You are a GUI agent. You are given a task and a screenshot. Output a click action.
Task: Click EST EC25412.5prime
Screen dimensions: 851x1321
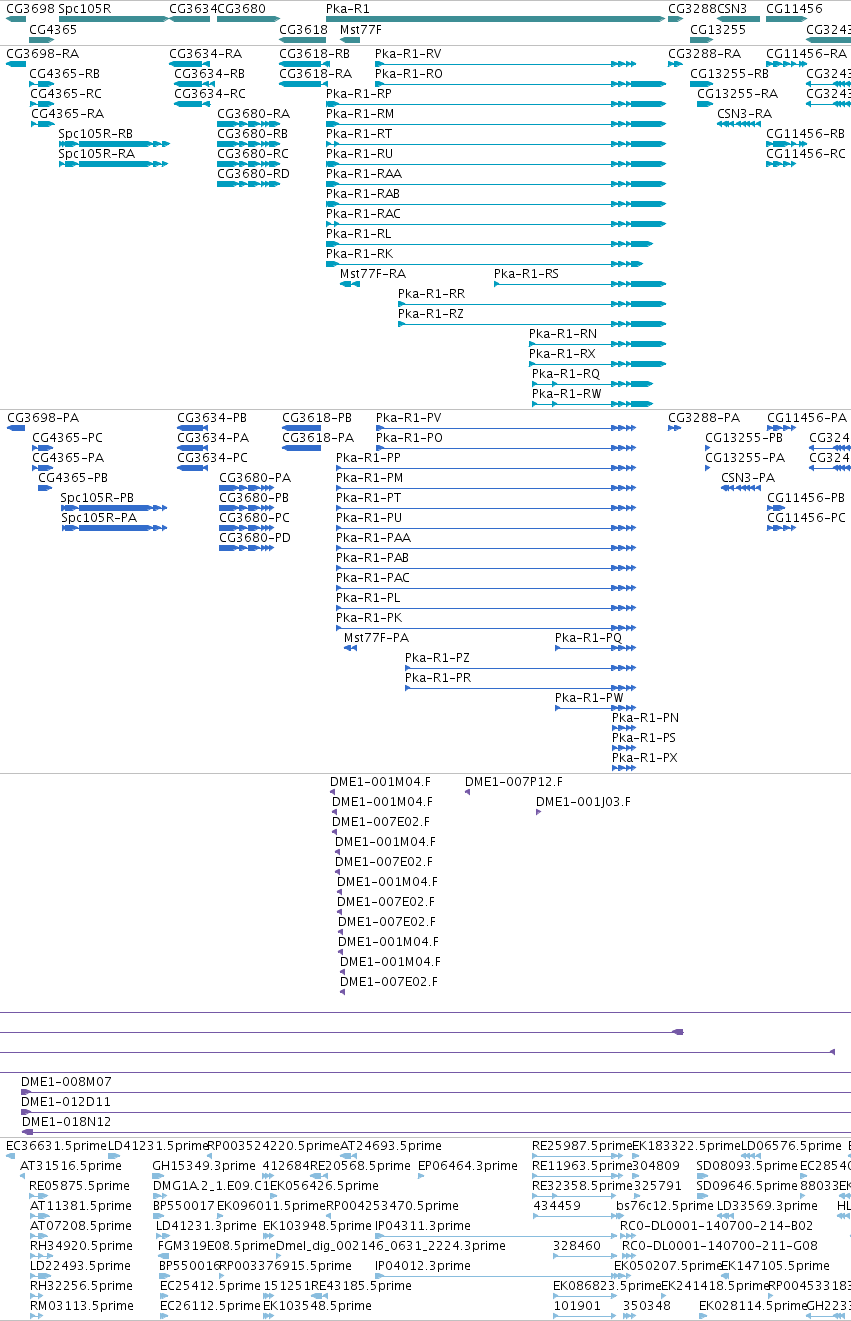pos(210,1285)
